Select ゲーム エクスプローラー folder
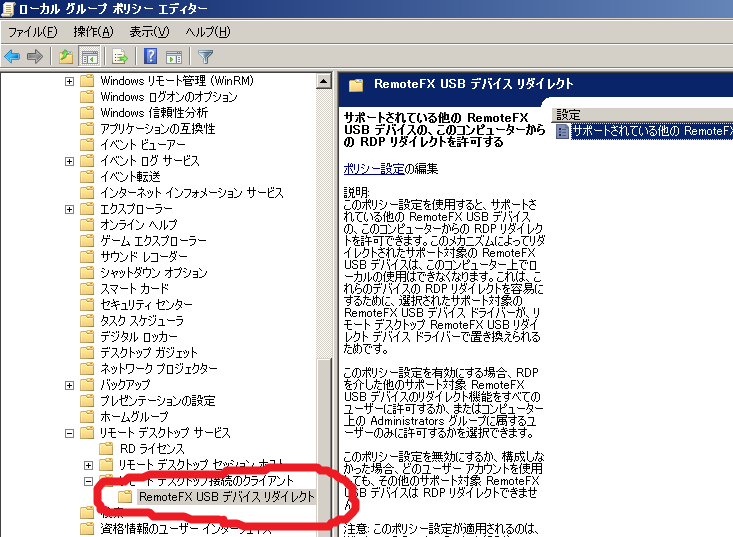The height and width of the screenshot is (537, 733). pos(153,241)
